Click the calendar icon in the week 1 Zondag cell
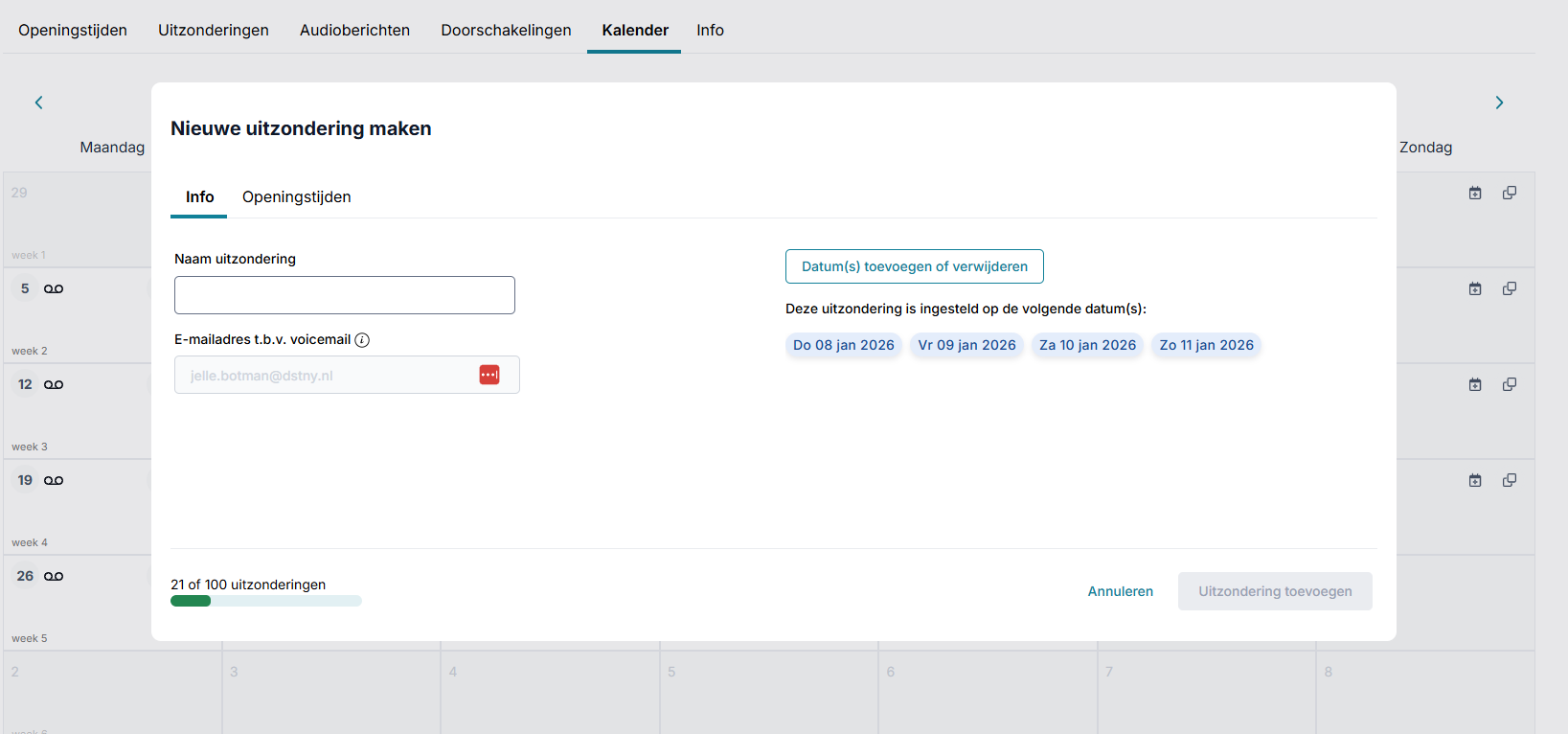This screenshot has width=1568, height=734. [1475, 193]
